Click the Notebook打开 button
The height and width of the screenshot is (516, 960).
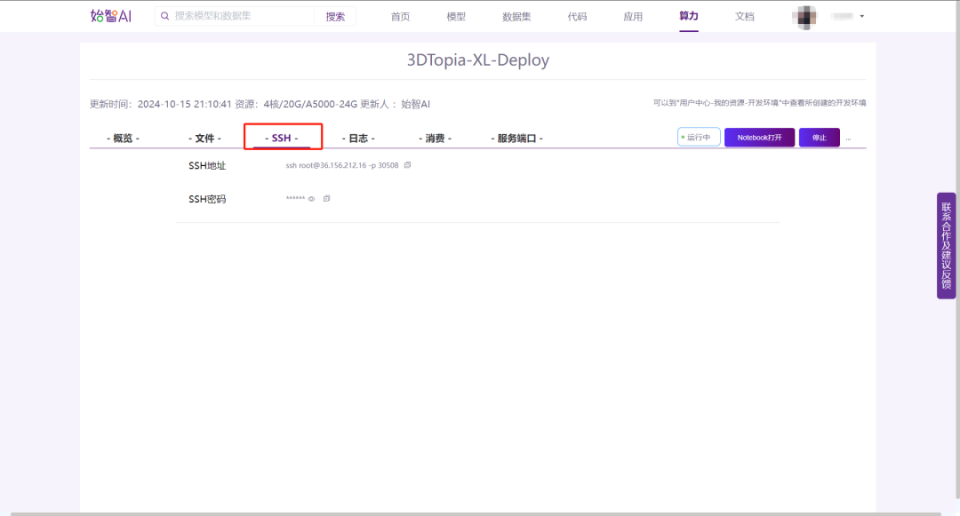[759, 137]
